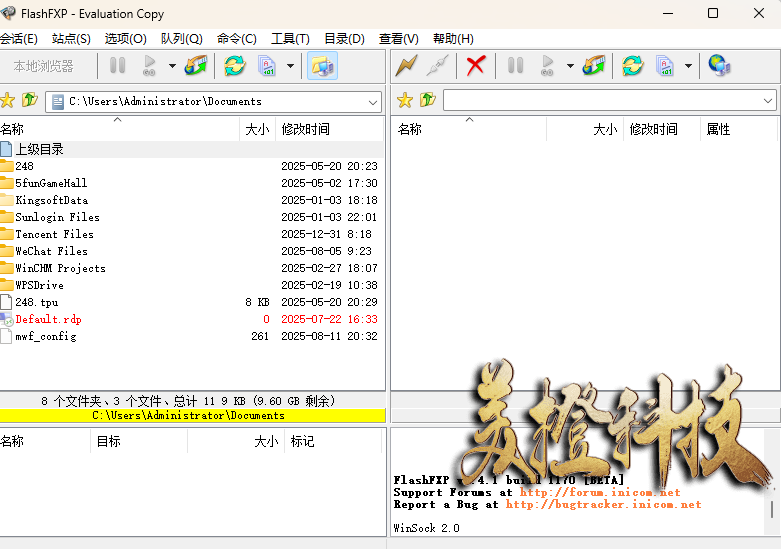Click the switch to remote browser globe icon
Screen dimensions: 781x549
719,65
